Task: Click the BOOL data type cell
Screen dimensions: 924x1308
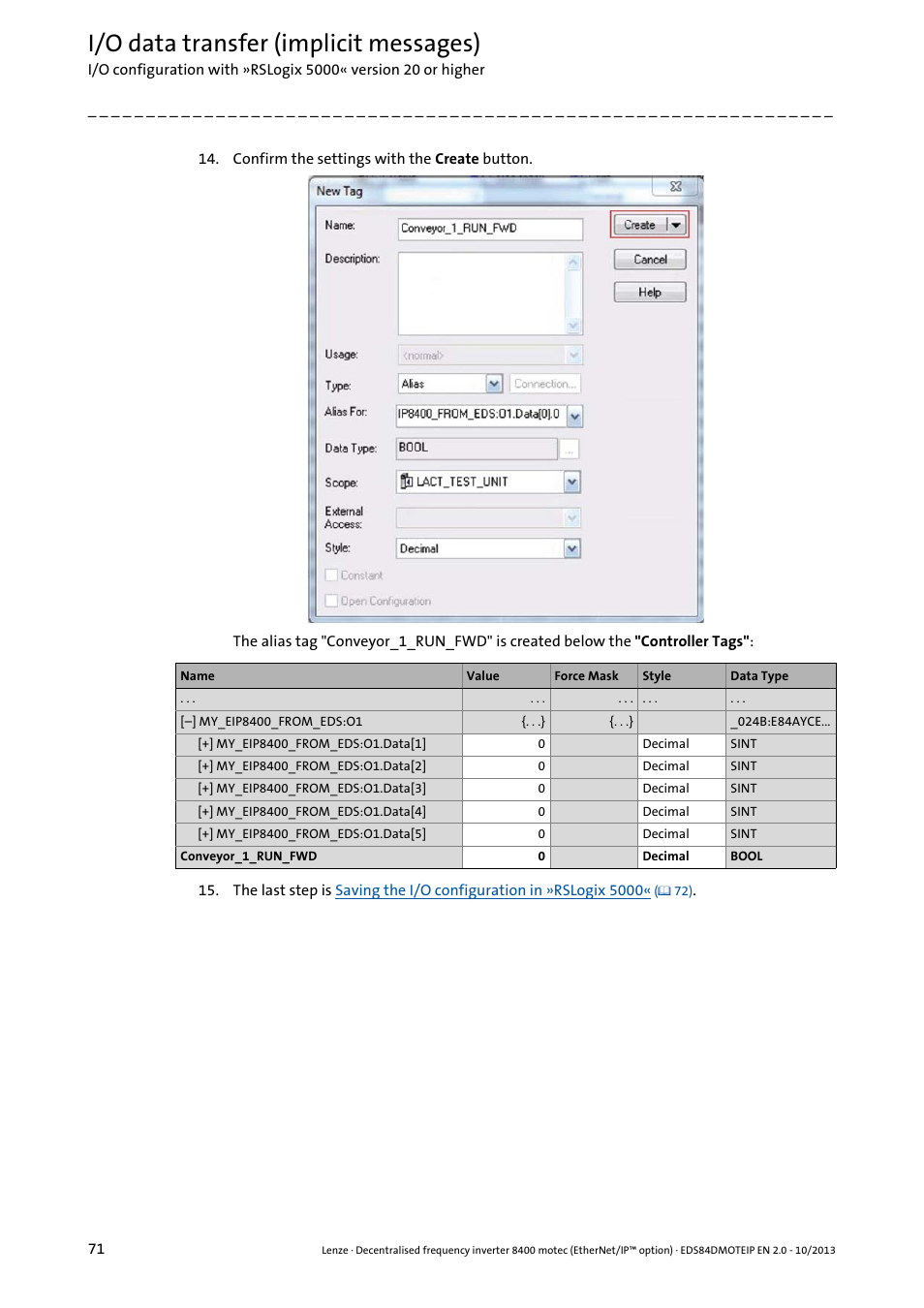Action: [x=781, y=856]
